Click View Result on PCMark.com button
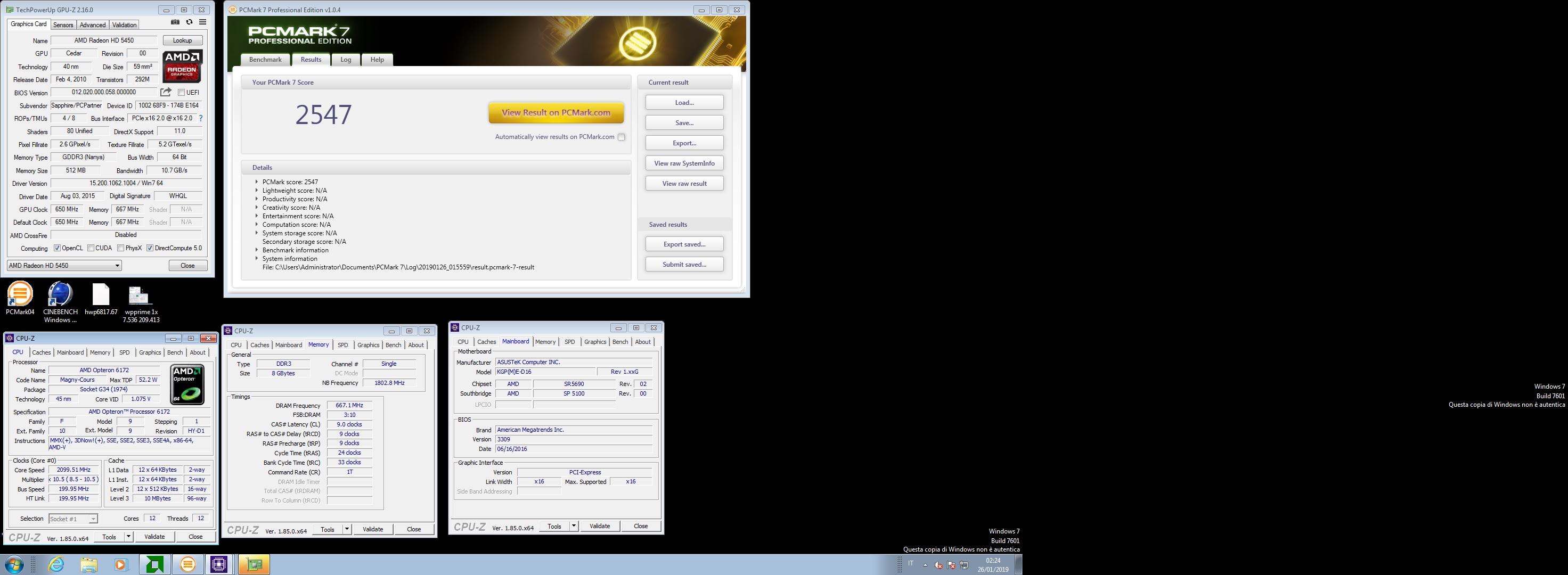 [x=556, y=112]
